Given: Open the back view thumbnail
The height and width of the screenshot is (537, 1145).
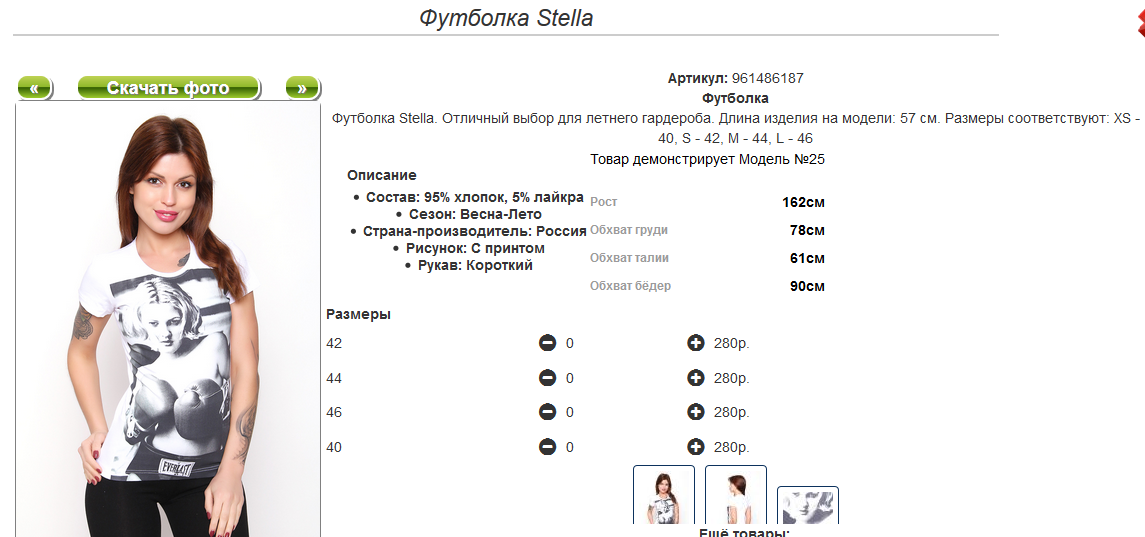Looking at the screenshot, I should (736, 496).
